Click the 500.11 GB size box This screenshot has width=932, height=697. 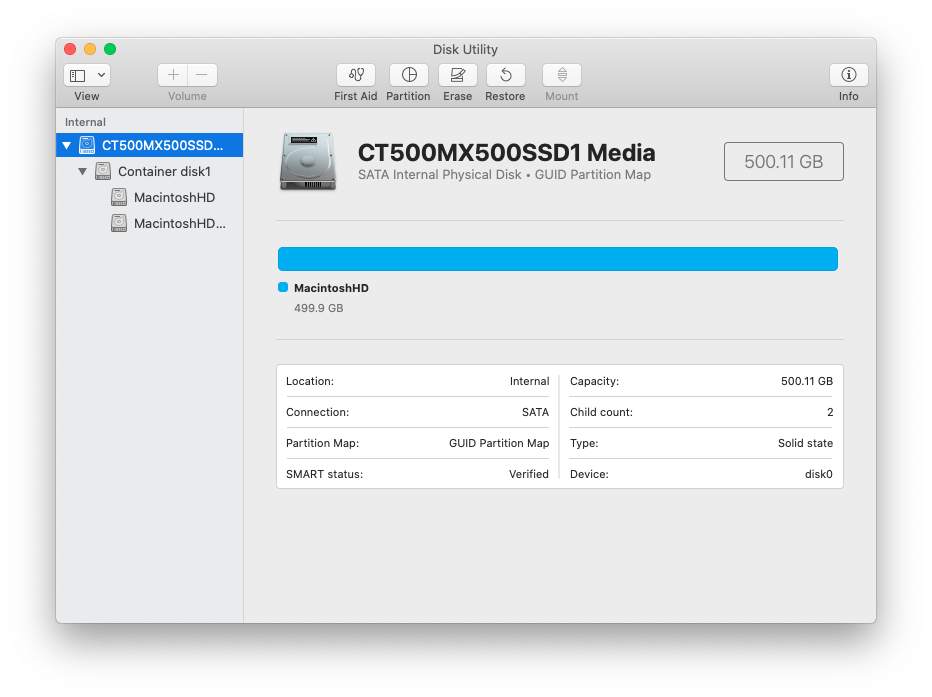pyautogui.click(x=783, y=162)
